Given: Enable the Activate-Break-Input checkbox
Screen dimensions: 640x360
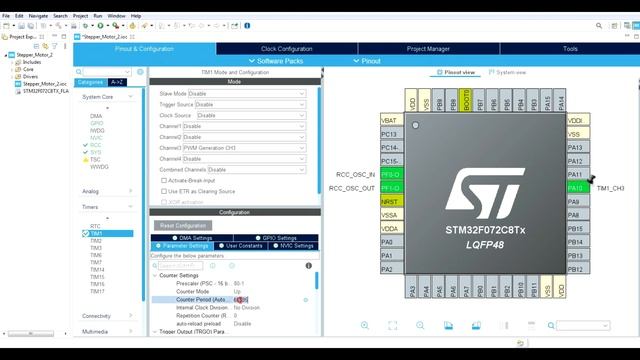Looking at the screenshot, I should pyautogui.click(x=164, y=180).
